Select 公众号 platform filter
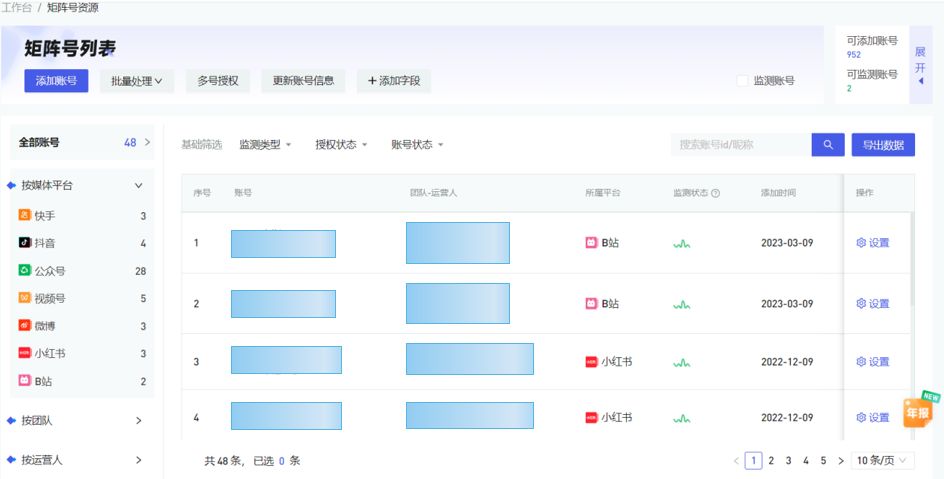The image size is (944, 479). [82, 271]
